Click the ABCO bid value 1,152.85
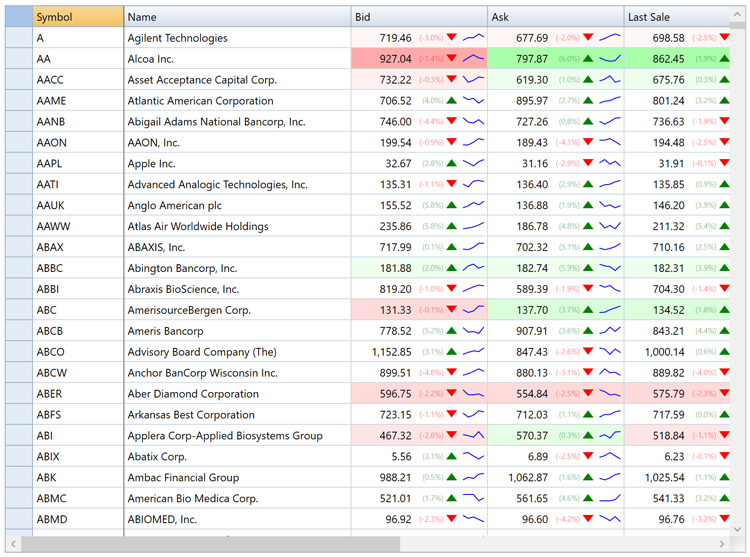Image resolution: width=750 pixels, height=557 pixels. point(391,352)
